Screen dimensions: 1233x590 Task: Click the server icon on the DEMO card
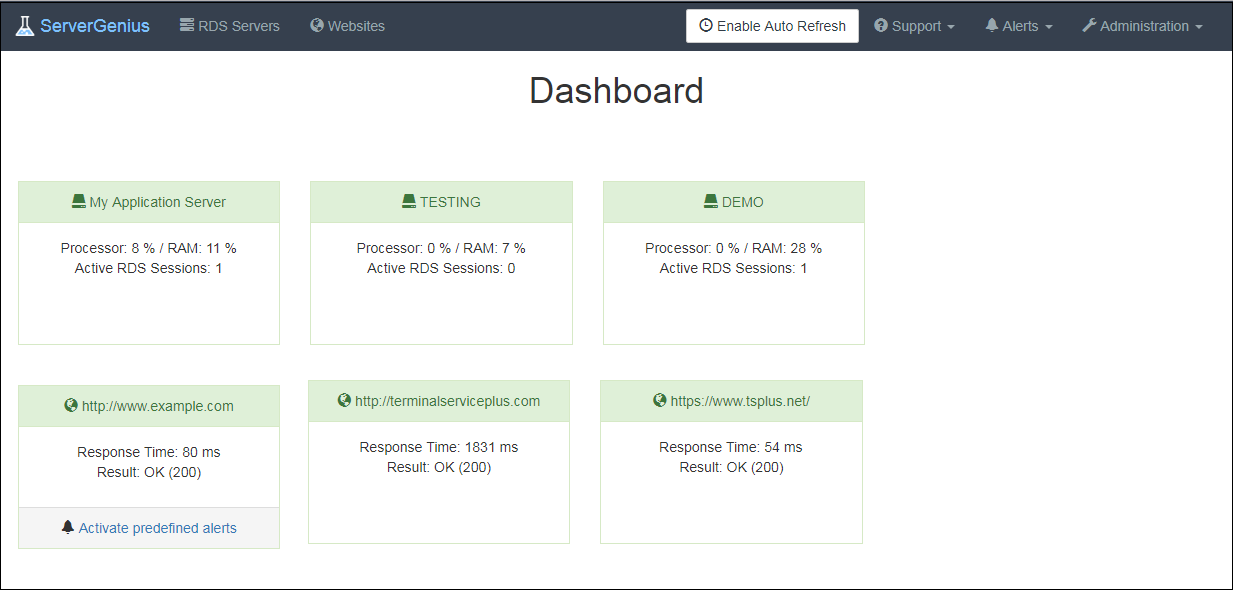(710, 200)
